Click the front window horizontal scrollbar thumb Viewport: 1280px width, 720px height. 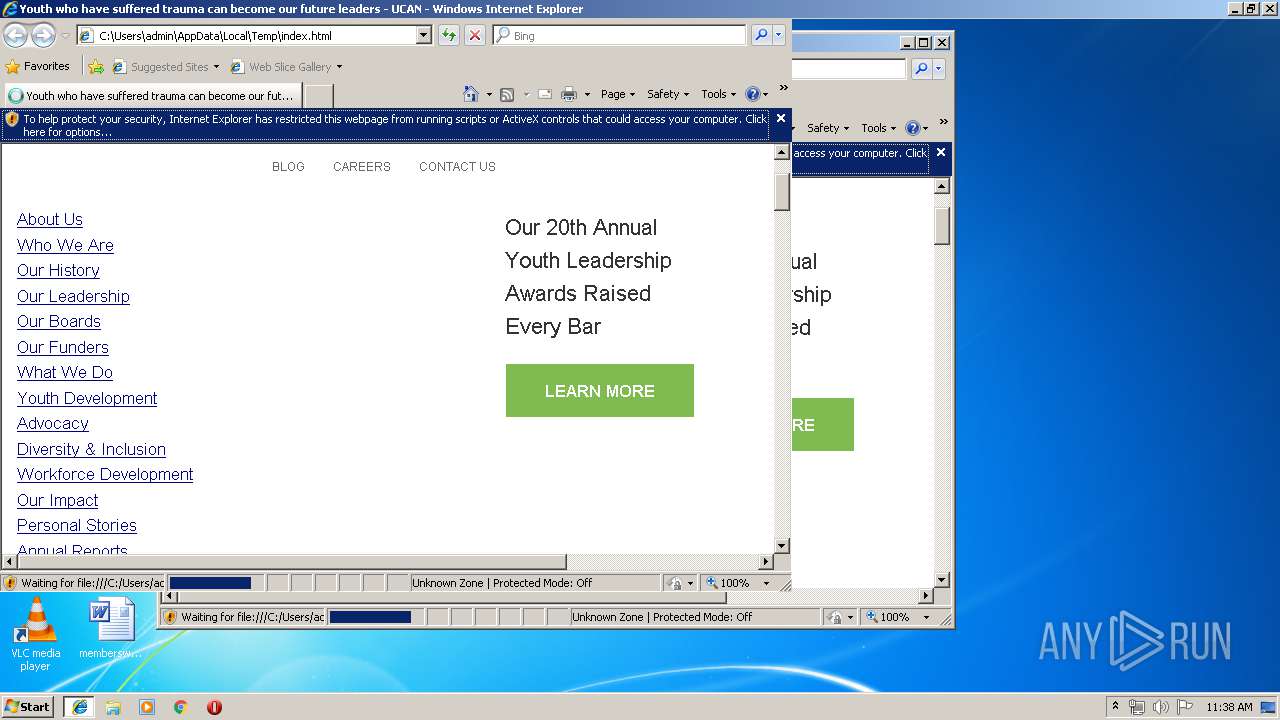[x=292, y=562]
